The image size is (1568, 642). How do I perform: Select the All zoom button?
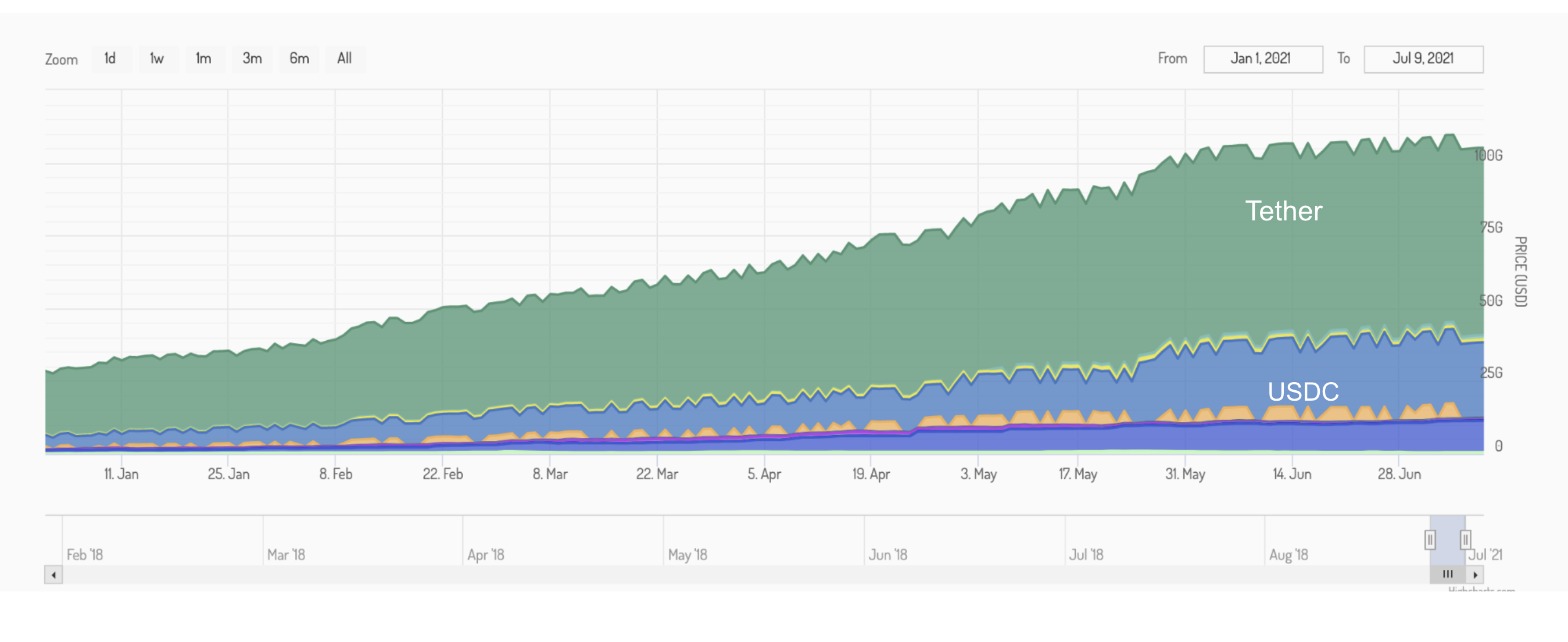click(345, 59)
